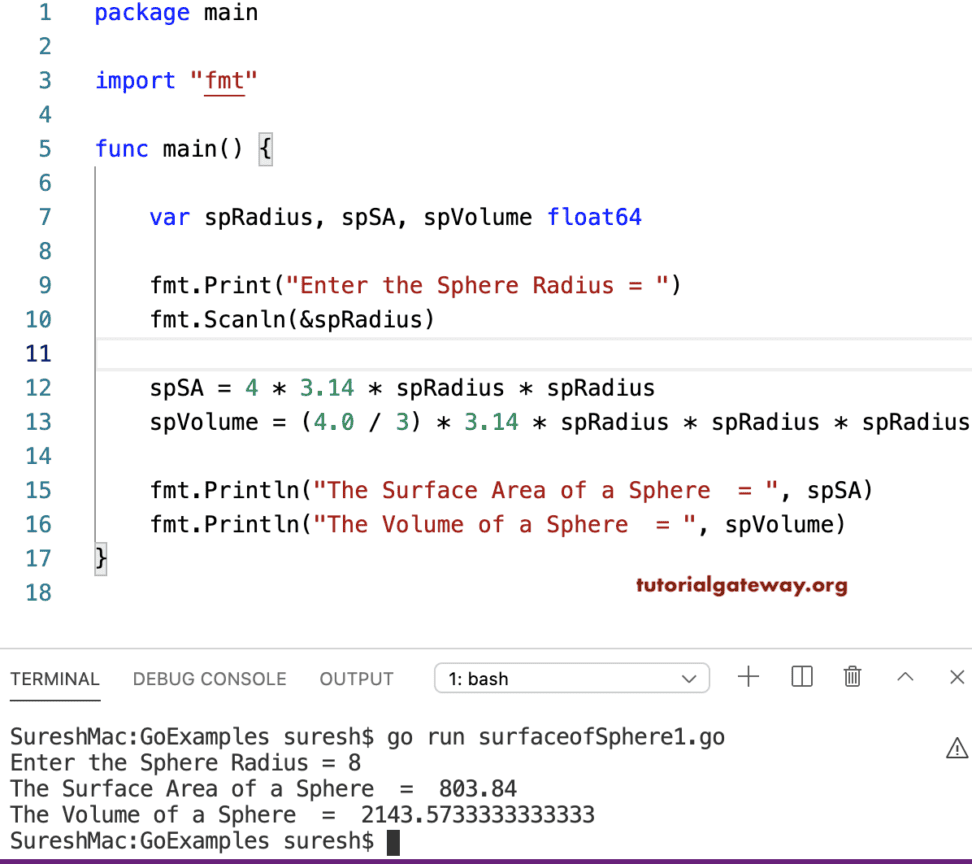The height and width of the screenshot is (864, 972).
Task: Click the underlined "fmt" import link
Action: [x=225, y=80]
